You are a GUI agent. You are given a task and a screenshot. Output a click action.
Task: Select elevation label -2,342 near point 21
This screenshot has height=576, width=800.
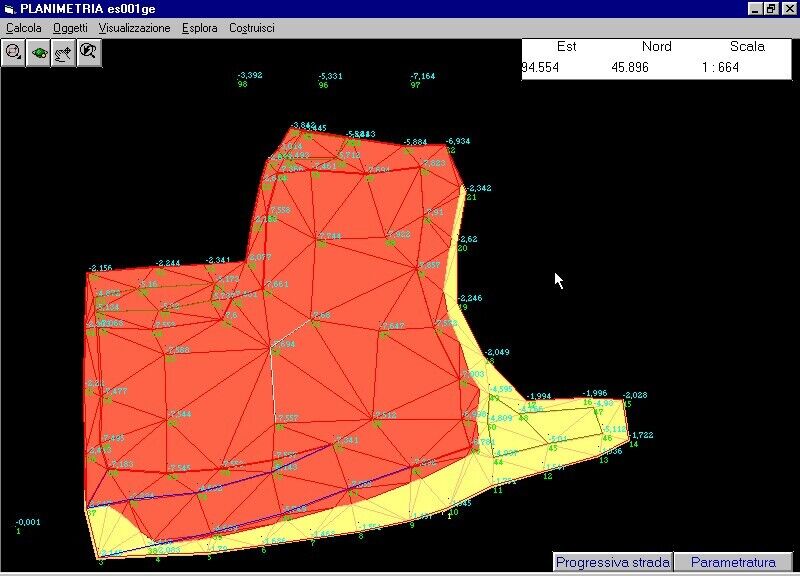[x=479, y=188]
